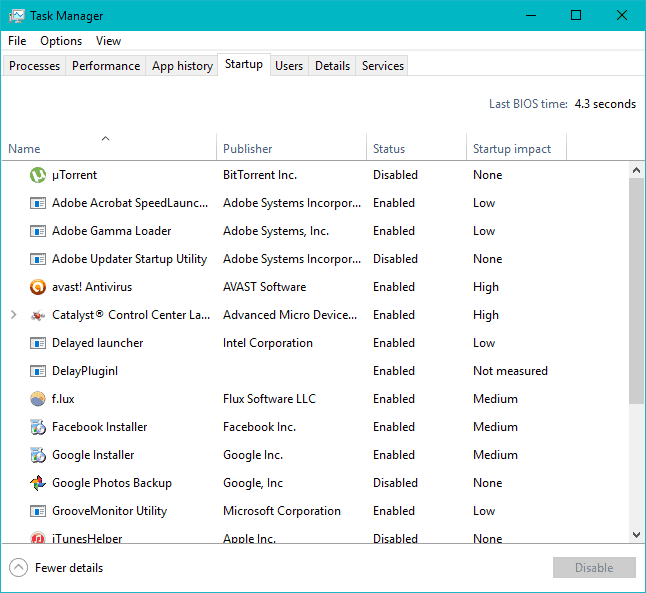Close the Task Manager window
646x593 pixels.
click(622, 16)
